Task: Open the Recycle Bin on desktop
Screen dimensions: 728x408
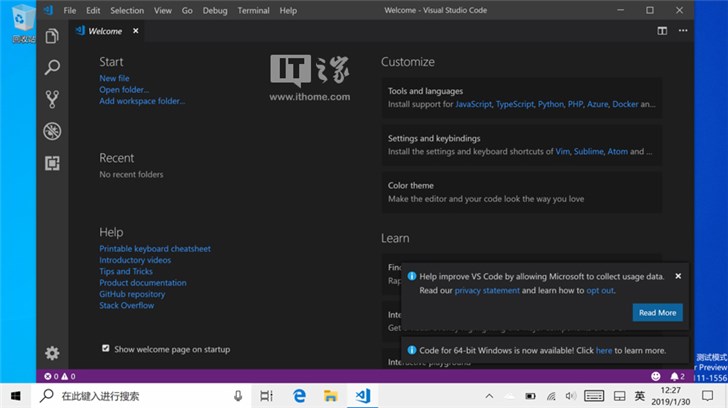Action: click(21, 23)
